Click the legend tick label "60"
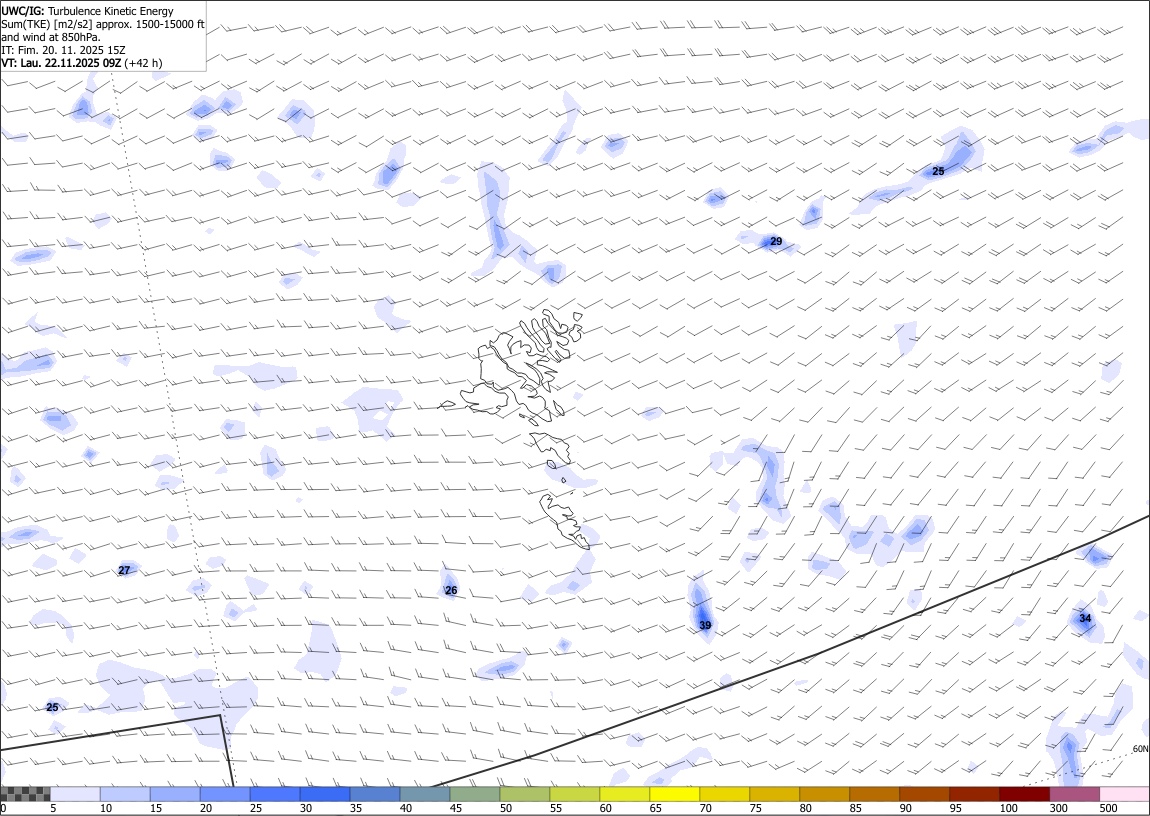1150x816 pixels. (x=604, y=808)
